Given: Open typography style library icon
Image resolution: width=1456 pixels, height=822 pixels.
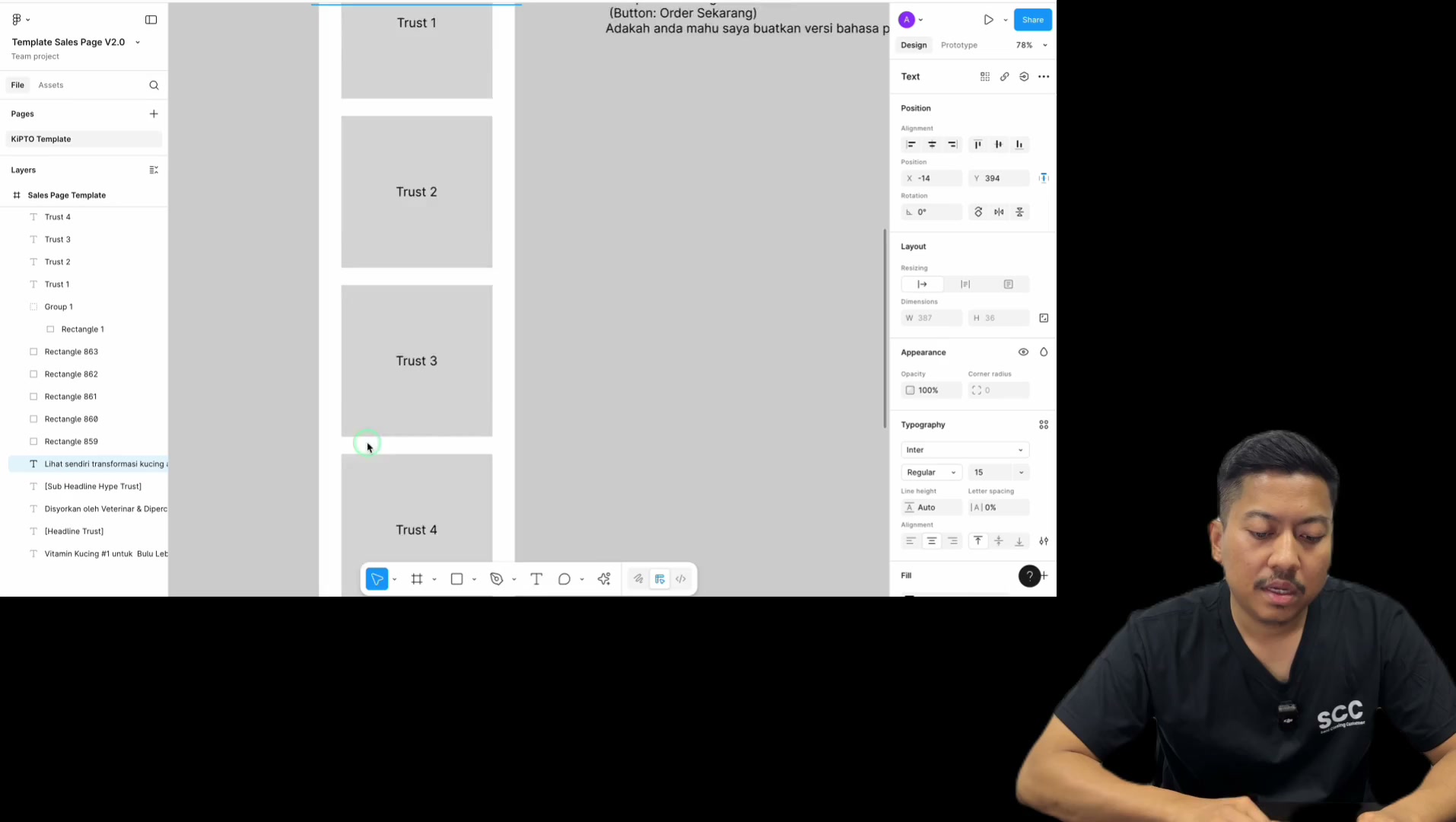Looking at the screenshot, I should [1044, 425].
